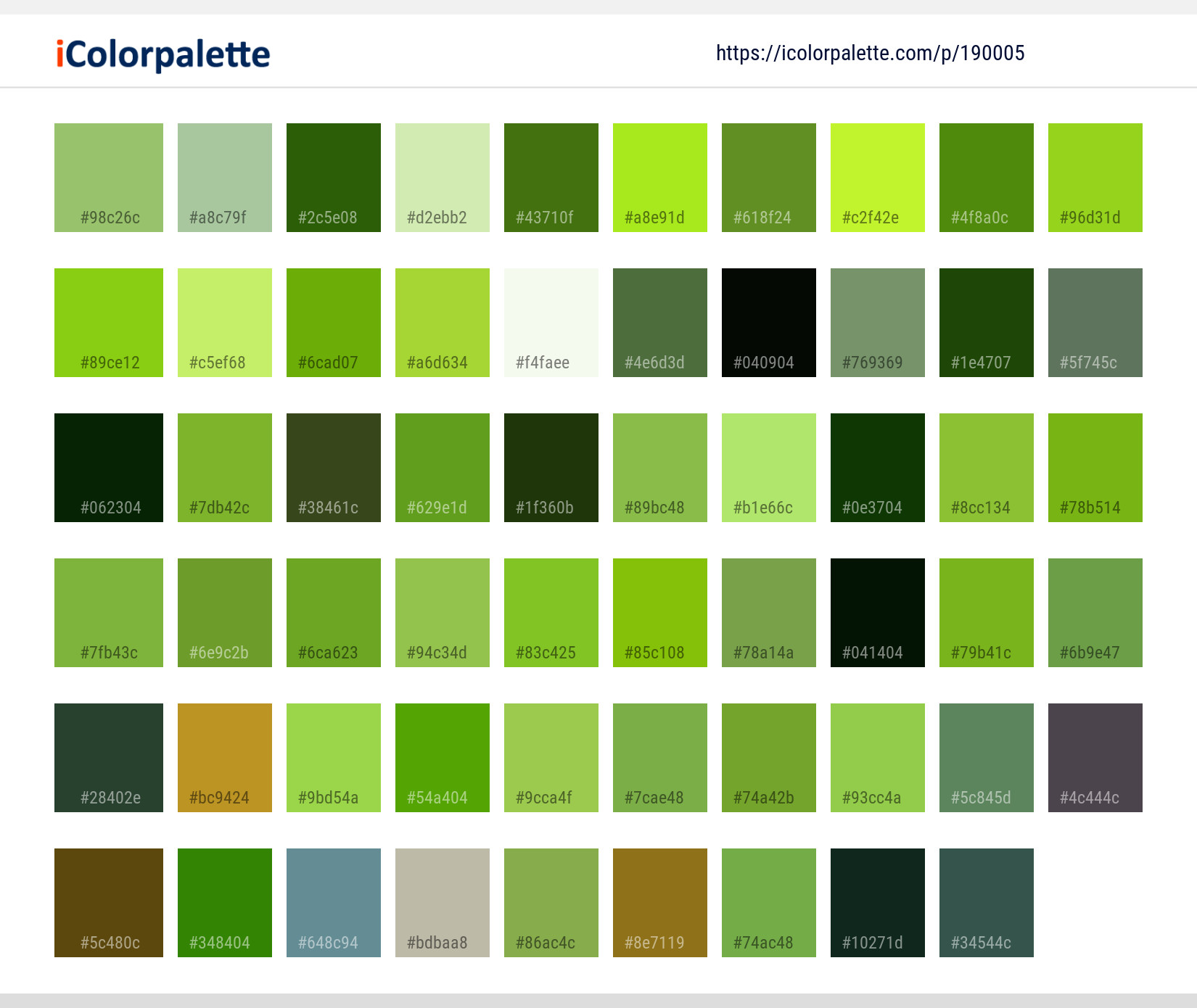Pick the dark green #2c5e08 swatch
The height and width of the screenshot is (1008, 1197).
(334, 178)
